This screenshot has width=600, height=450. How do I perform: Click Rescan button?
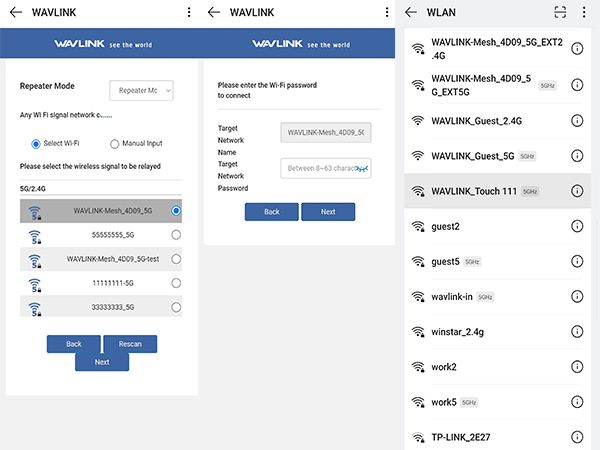(x=130, y=344)
